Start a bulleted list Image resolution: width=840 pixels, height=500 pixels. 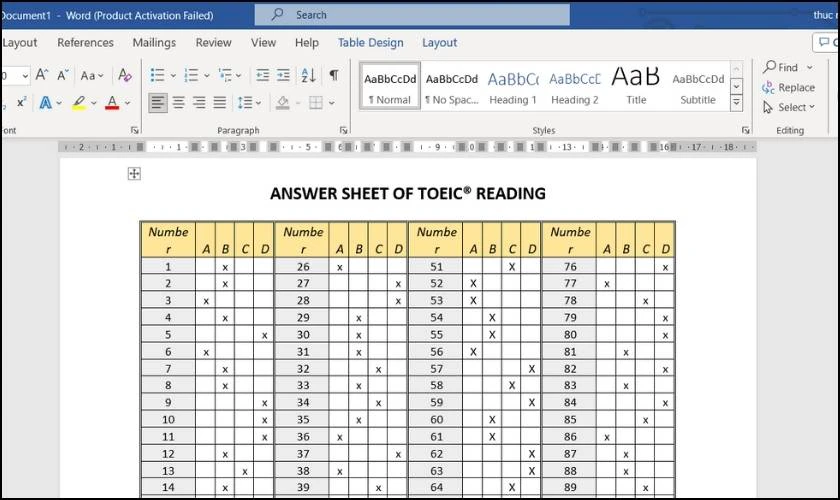tap(158, 75)
